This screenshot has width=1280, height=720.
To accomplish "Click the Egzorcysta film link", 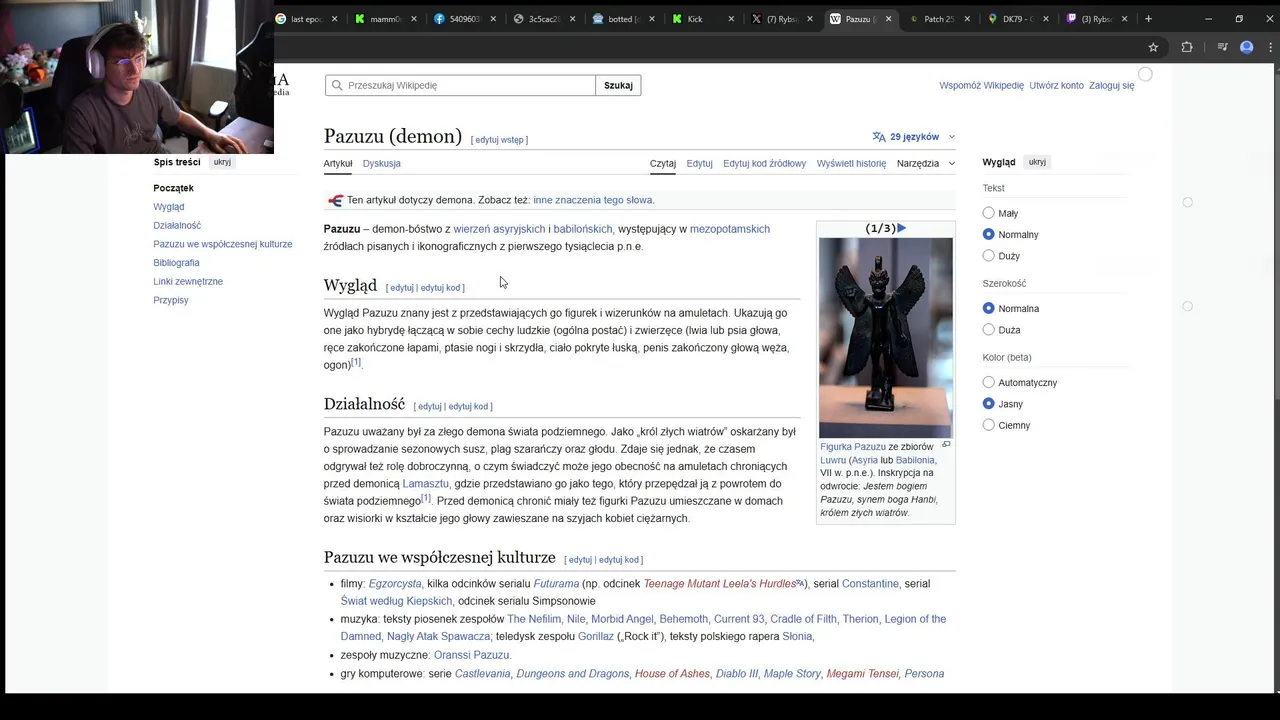I will pos(395,584).
